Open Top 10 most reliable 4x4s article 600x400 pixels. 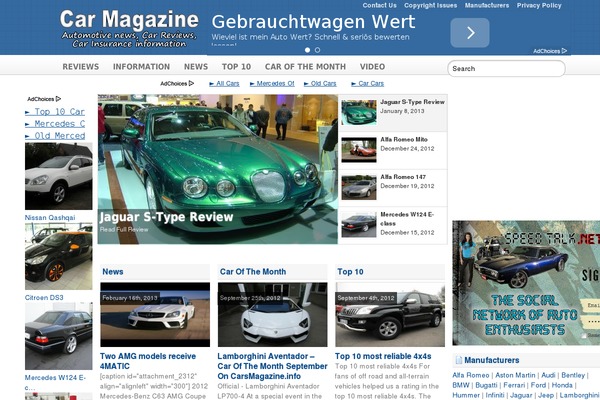coord(383,356)
